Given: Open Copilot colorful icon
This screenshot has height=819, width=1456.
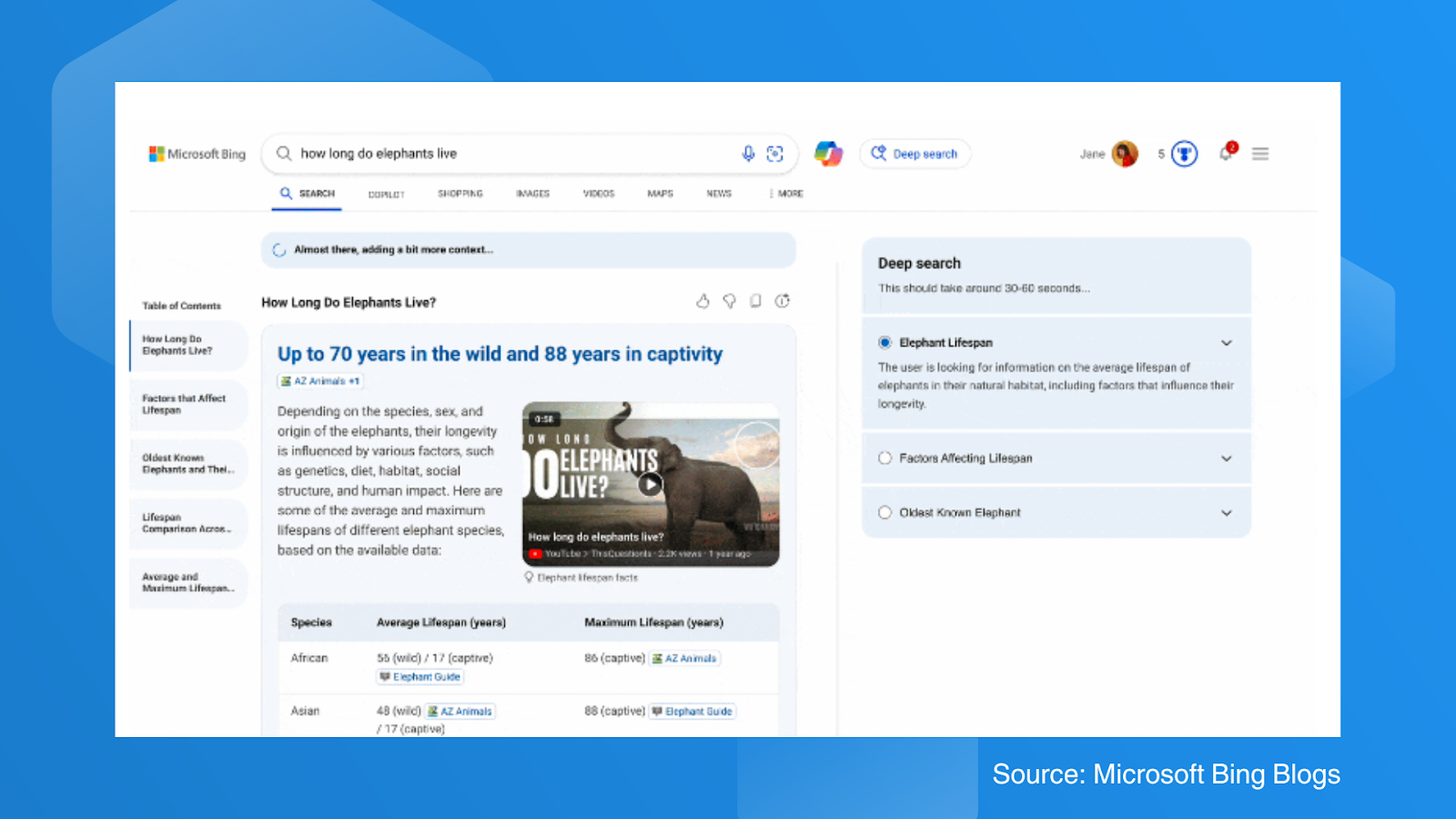Looking at the screenshot, I should coord(828,154).
